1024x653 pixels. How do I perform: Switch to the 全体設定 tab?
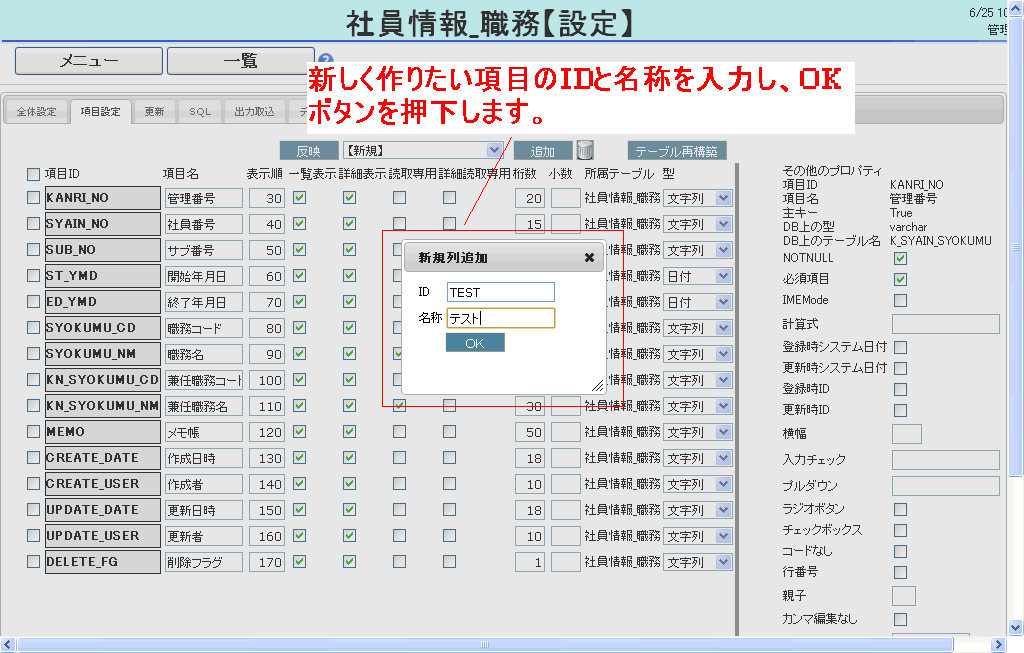37,112
